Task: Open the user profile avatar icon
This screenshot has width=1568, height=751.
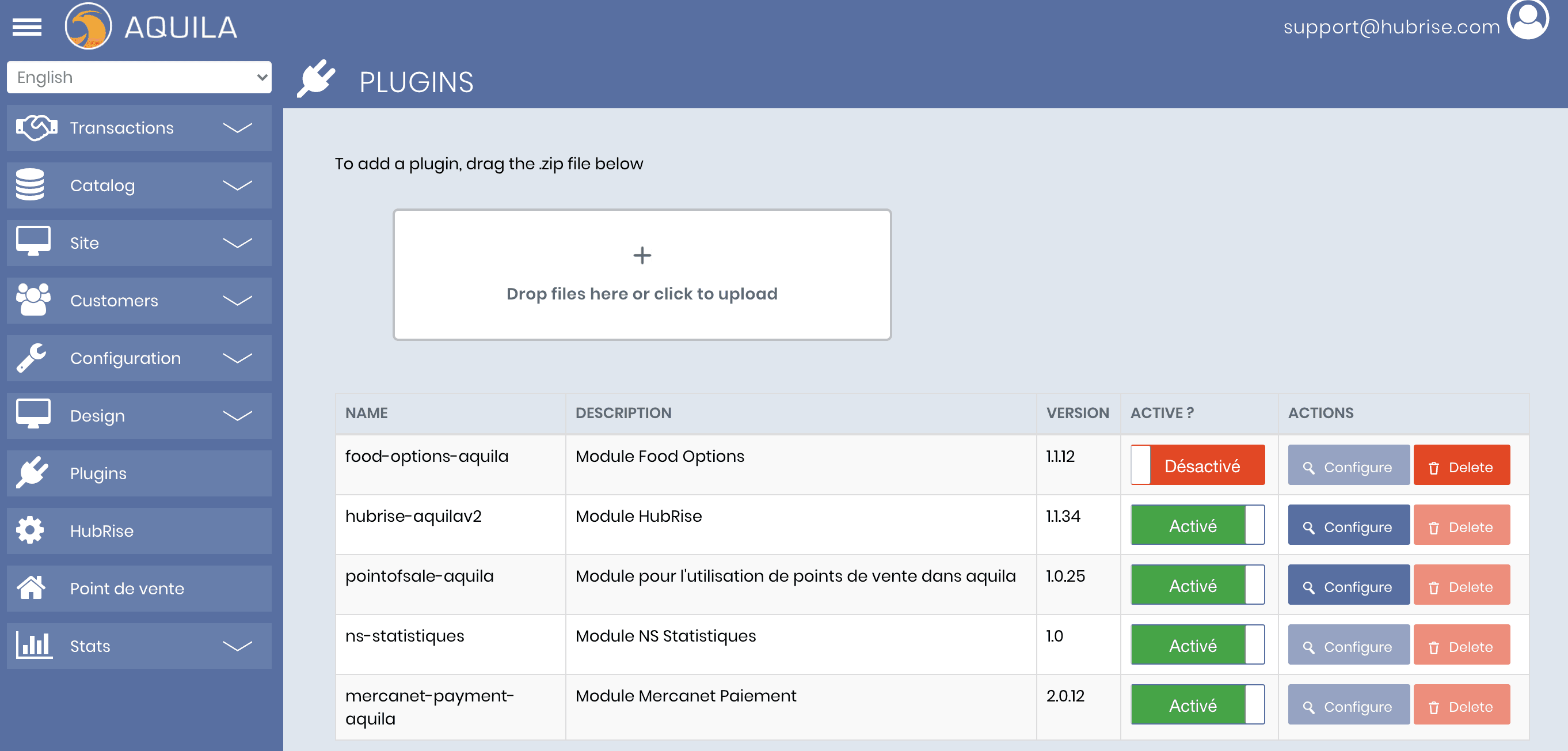Action: [1528, 20]
